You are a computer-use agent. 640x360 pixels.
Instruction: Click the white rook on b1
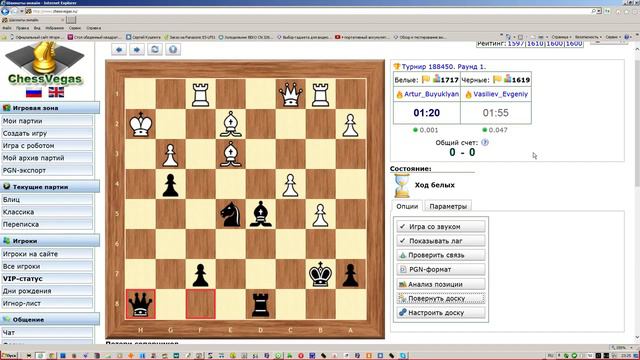point(320,94)
